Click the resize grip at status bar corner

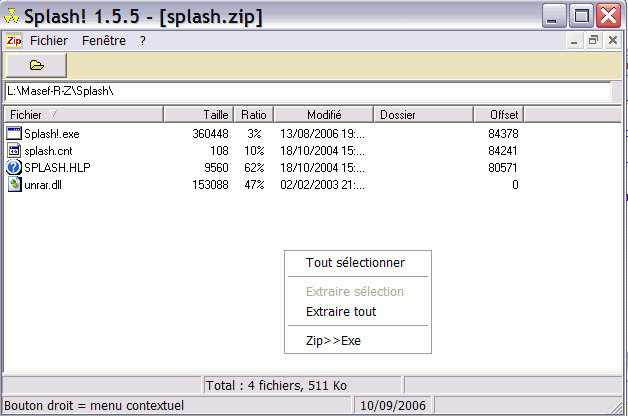(616, 407)
